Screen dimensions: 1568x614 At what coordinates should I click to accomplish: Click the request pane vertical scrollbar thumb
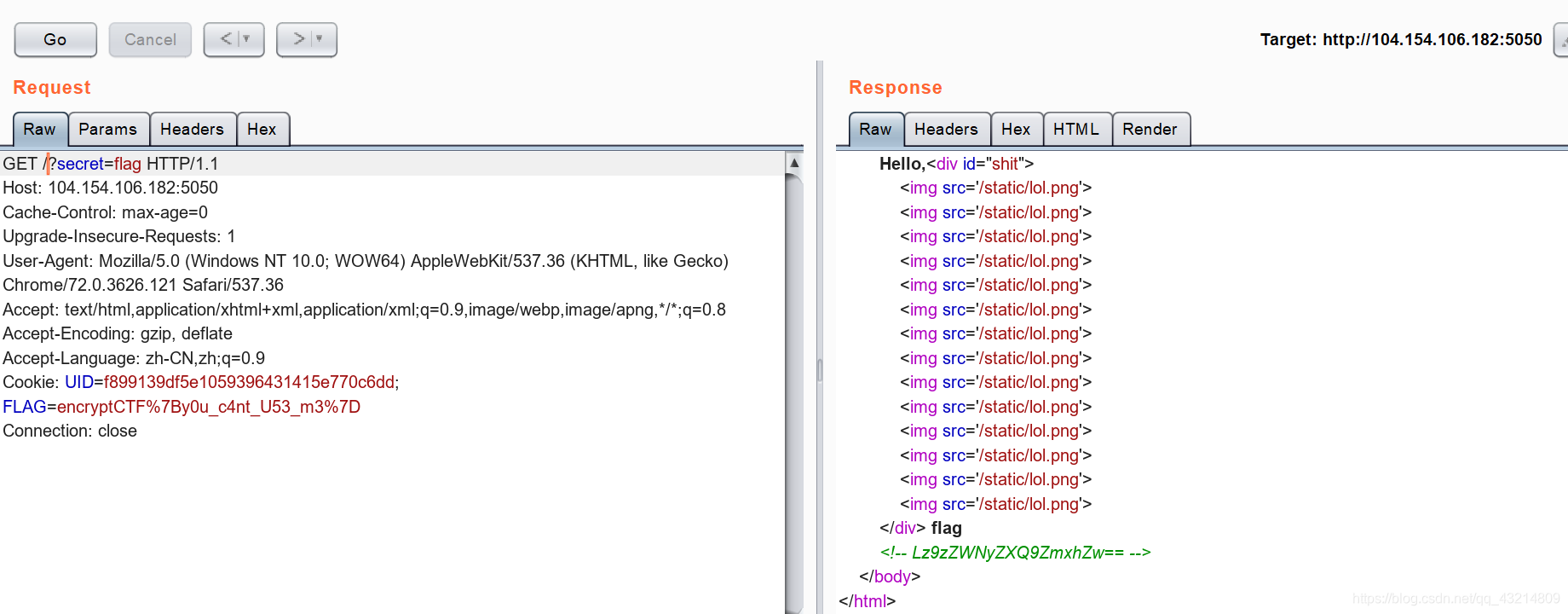point(794,392)
